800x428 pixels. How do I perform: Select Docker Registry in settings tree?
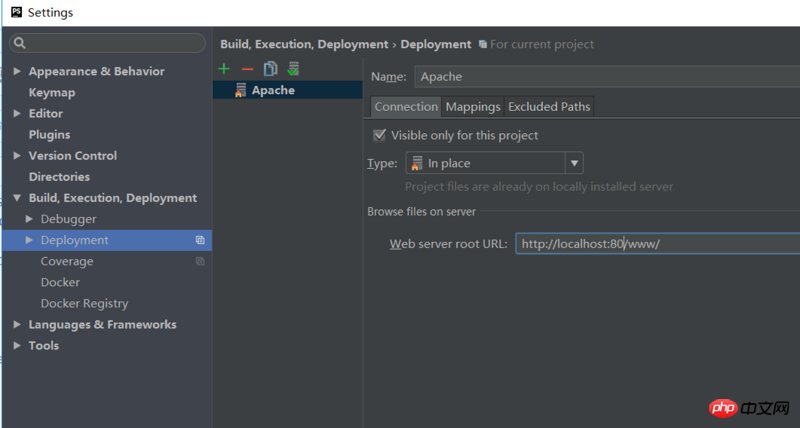(x=84, y=303)
